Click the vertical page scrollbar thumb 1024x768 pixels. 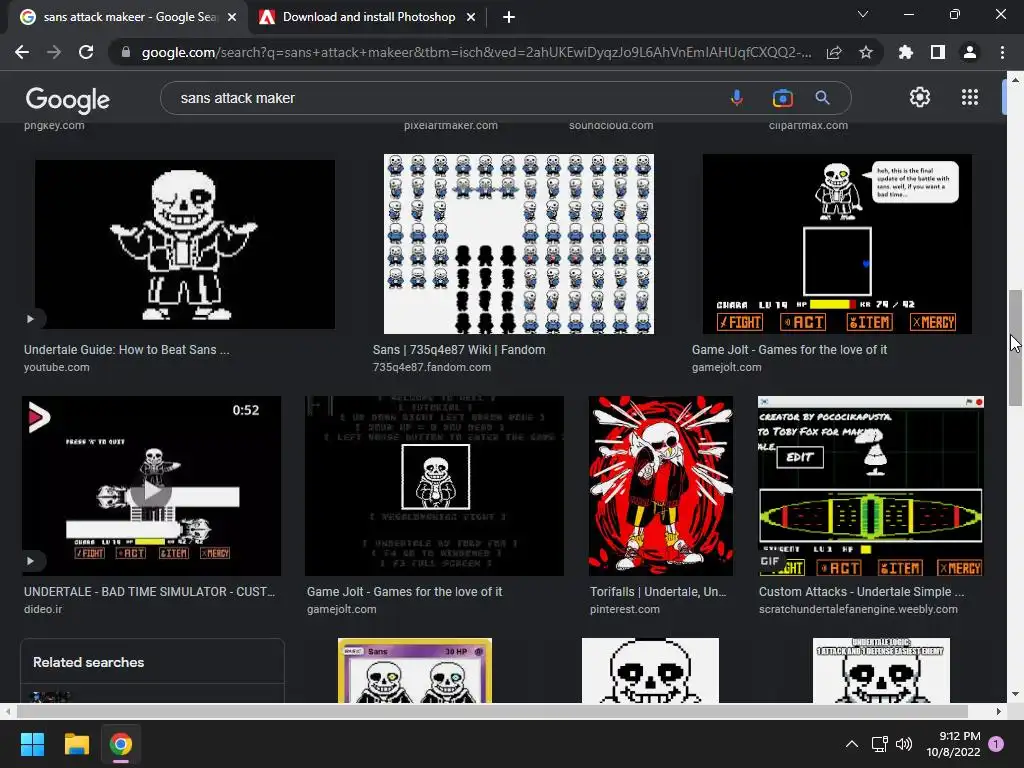(x=1015, y=347)
